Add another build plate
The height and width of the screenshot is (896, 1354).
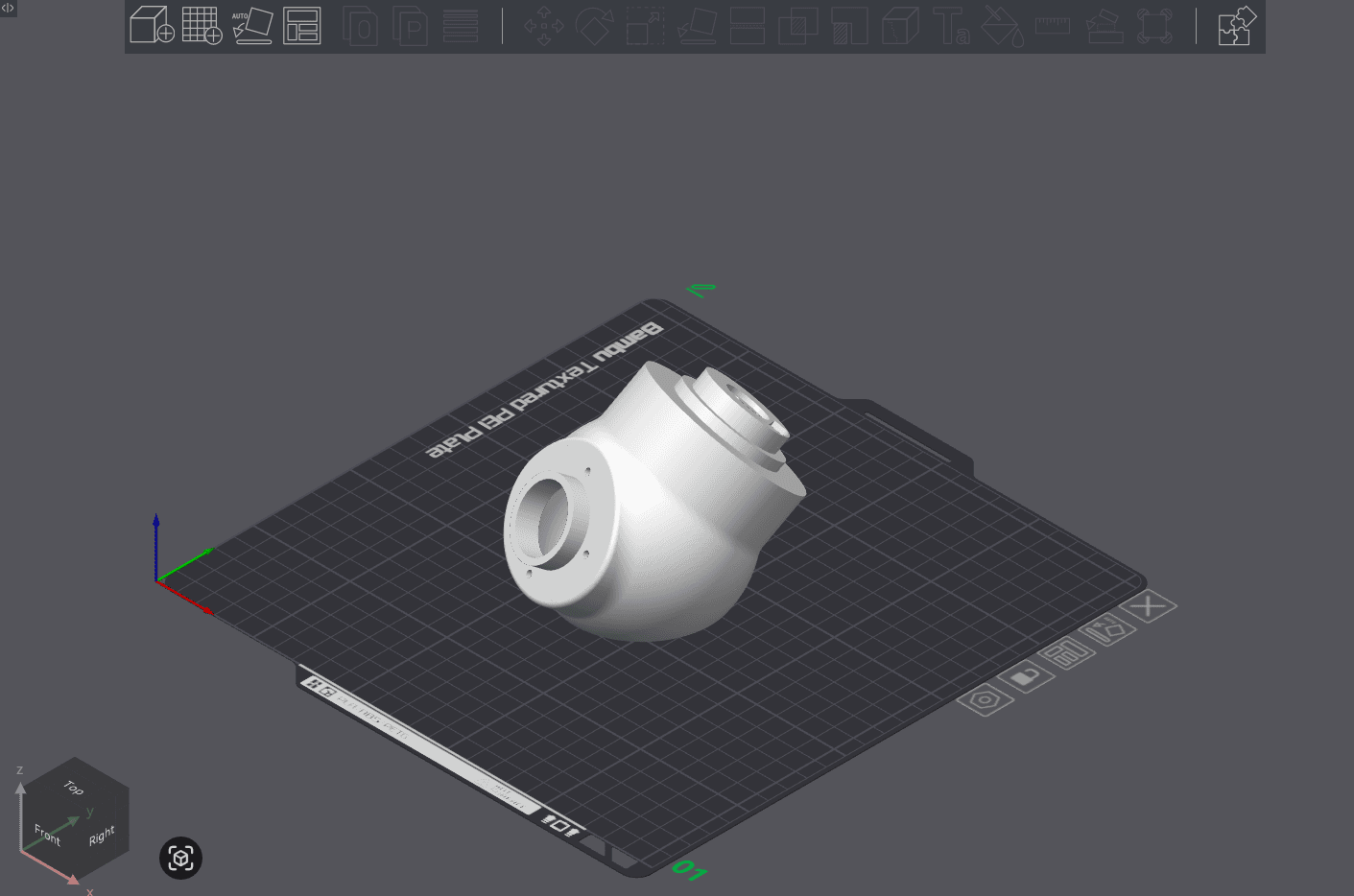click(202, 26)
